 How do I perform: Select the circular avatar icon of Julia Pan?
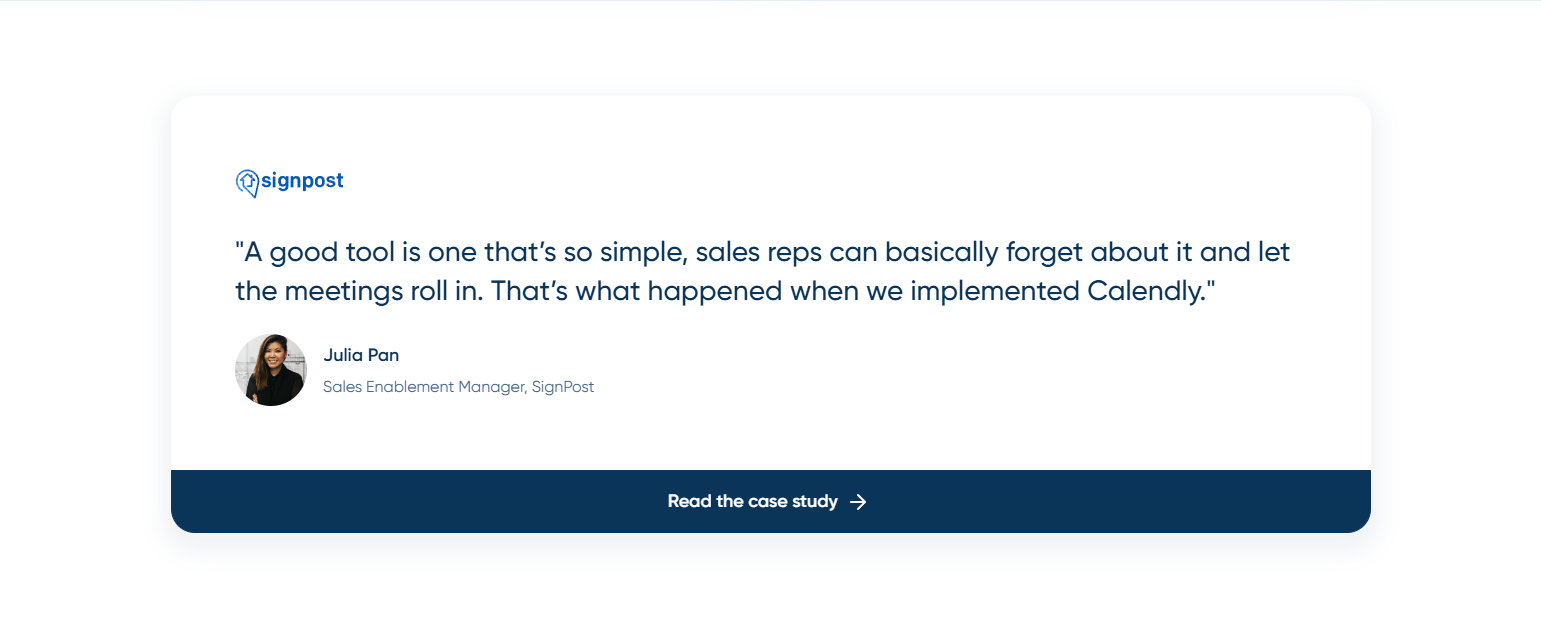271,369
